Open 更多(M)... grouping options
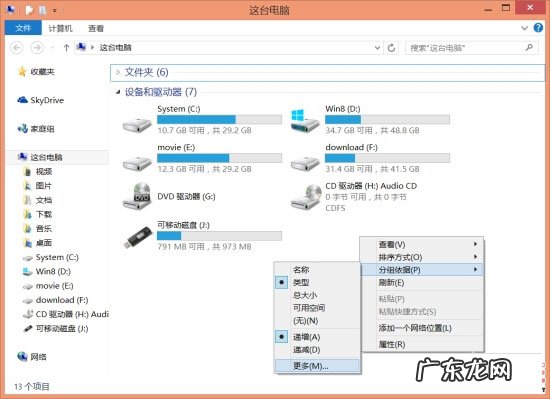 point(317,366)
